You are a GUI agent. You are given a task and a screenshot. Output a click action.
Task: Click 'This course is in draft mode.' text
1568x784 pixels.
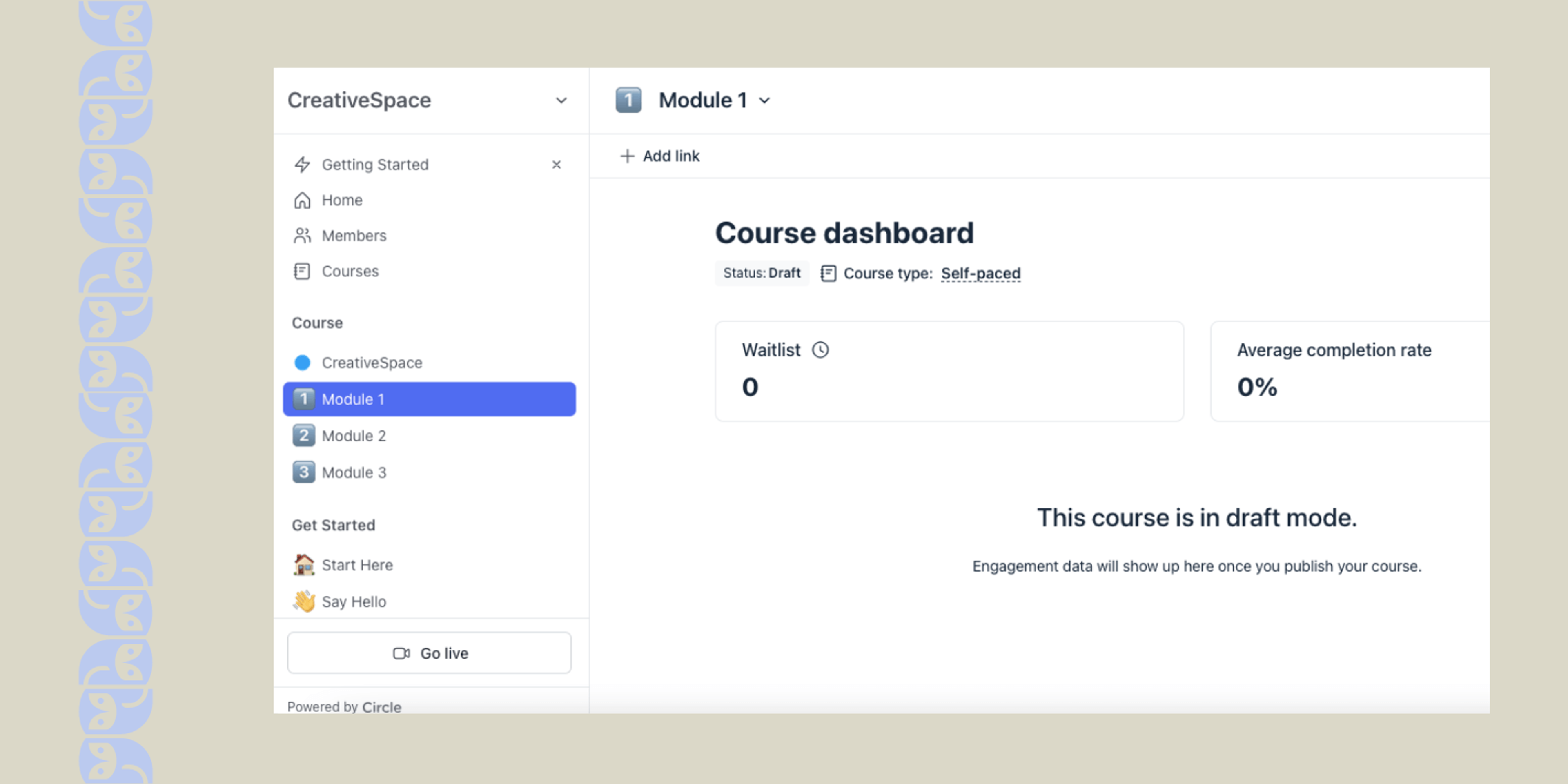click(x=1197, y=517)
